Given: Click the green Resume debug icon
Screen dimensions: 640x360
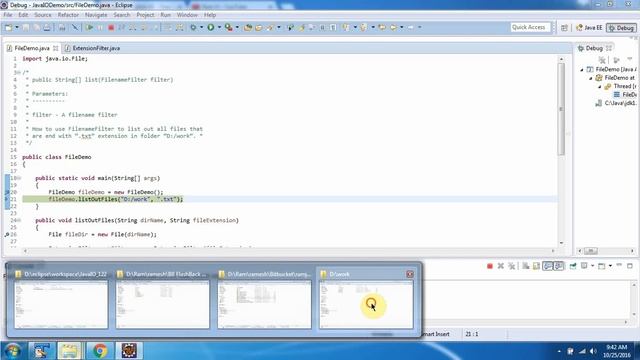Looking at the screenshot, I should point(89,27).
